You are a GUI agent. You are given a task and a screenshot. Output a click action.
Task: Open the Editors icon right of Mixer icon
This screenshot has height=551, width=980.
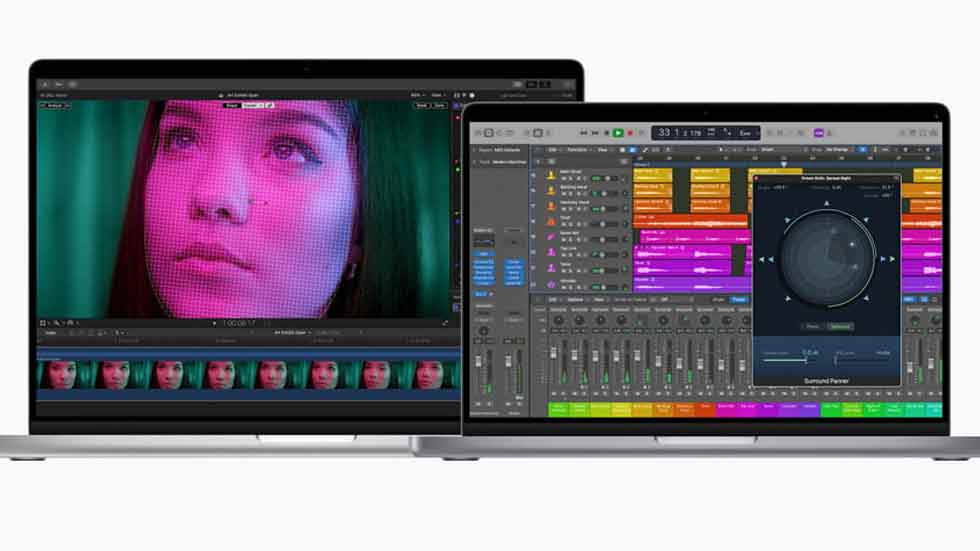pyautogui.click(x=549, y=133)
